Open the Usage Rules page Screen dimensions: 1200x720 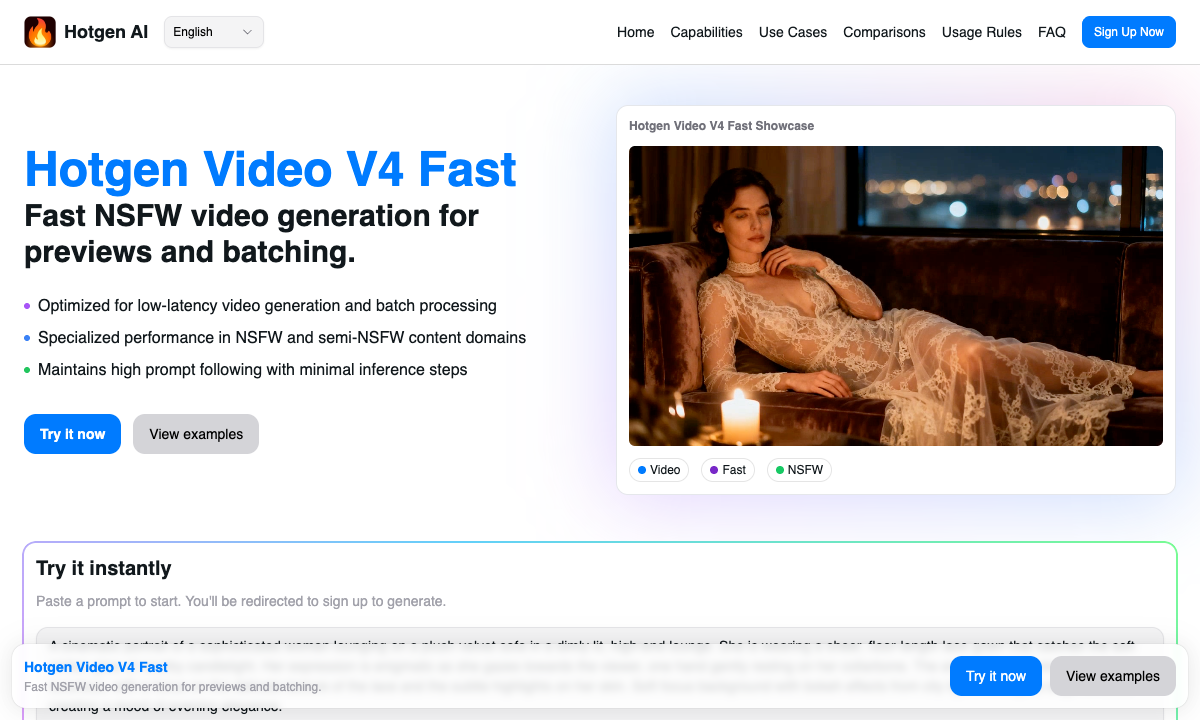(981, 32)
